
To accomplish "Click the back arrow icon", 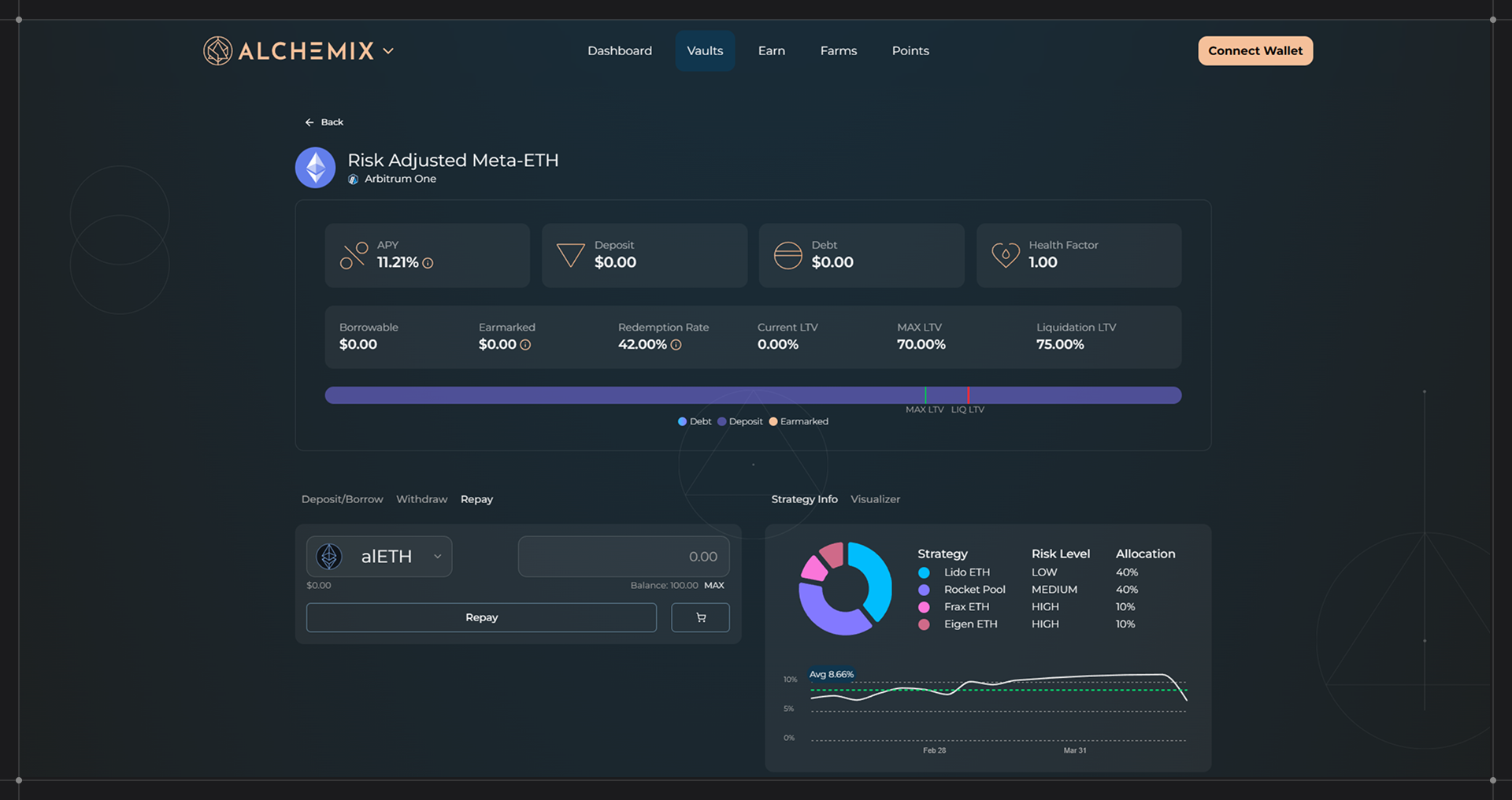I will coord(309,122).
